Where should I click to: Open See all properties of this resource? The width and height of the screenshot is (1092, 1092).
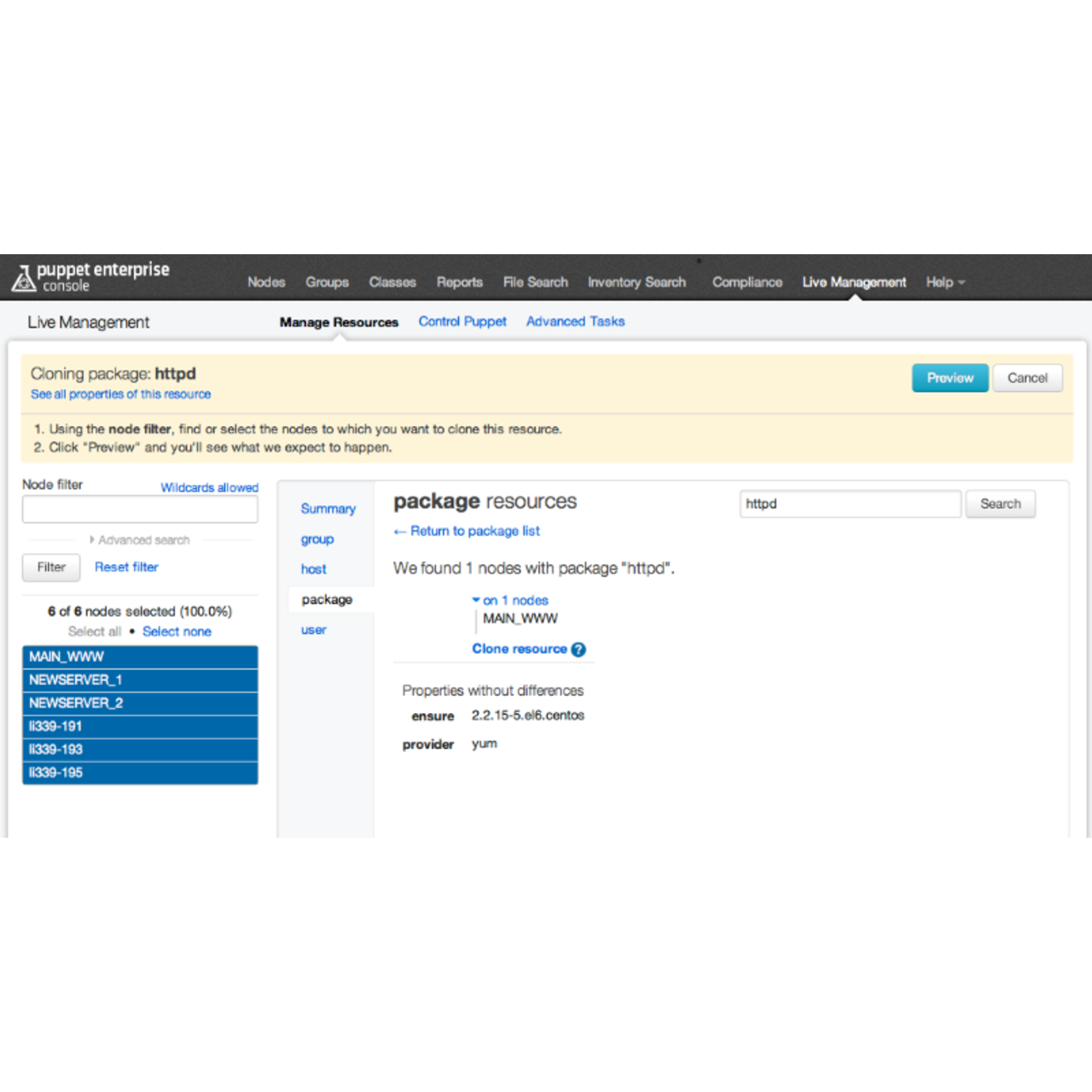click(120, 394)
